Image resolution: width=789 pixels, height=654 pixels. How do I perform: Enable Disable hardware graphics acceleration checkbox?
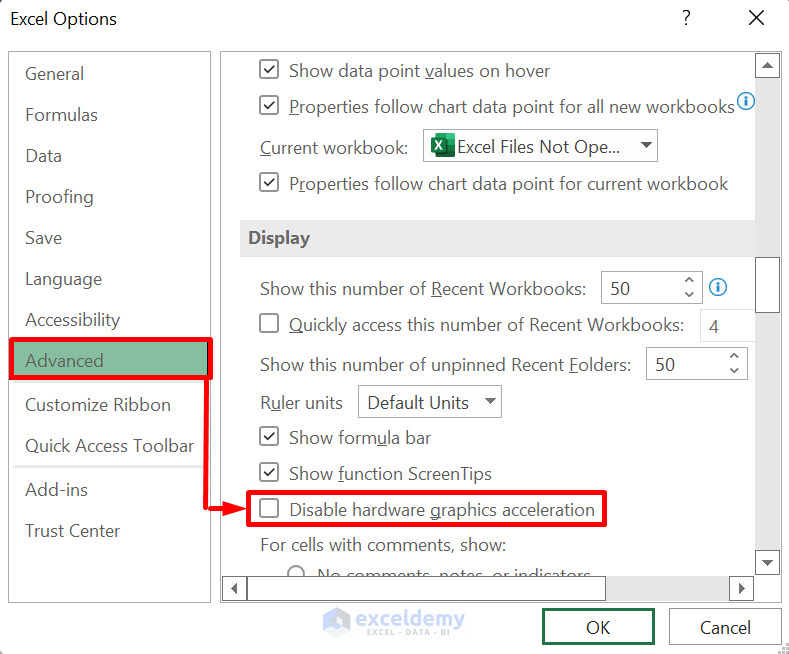(269, 509)
